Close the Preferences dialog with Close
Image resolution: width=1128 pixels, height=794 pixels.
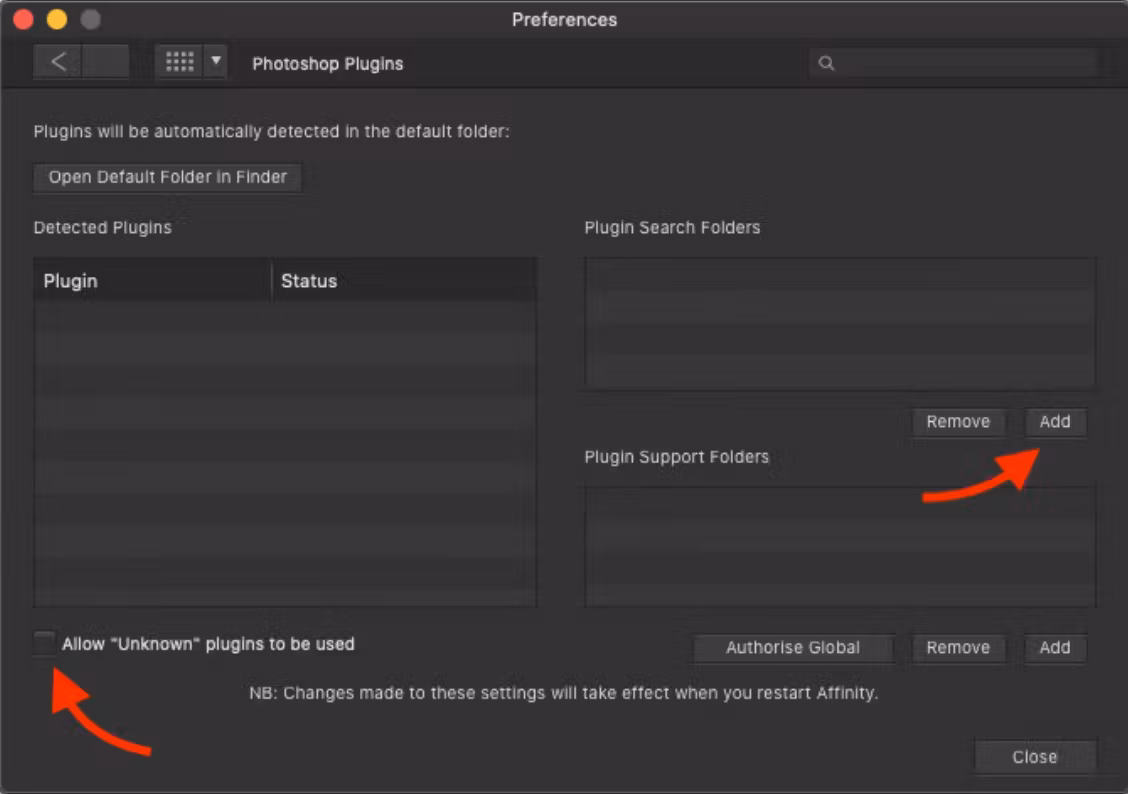(x=1034, y=757)
